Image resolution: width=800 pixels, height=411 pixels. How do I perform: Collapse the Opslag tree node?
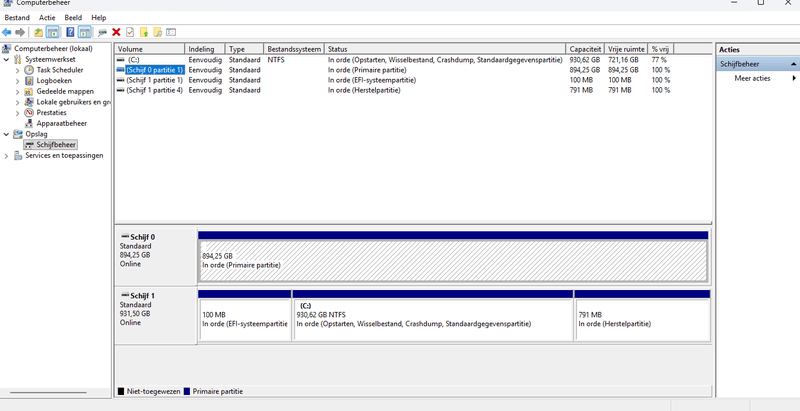6,134
